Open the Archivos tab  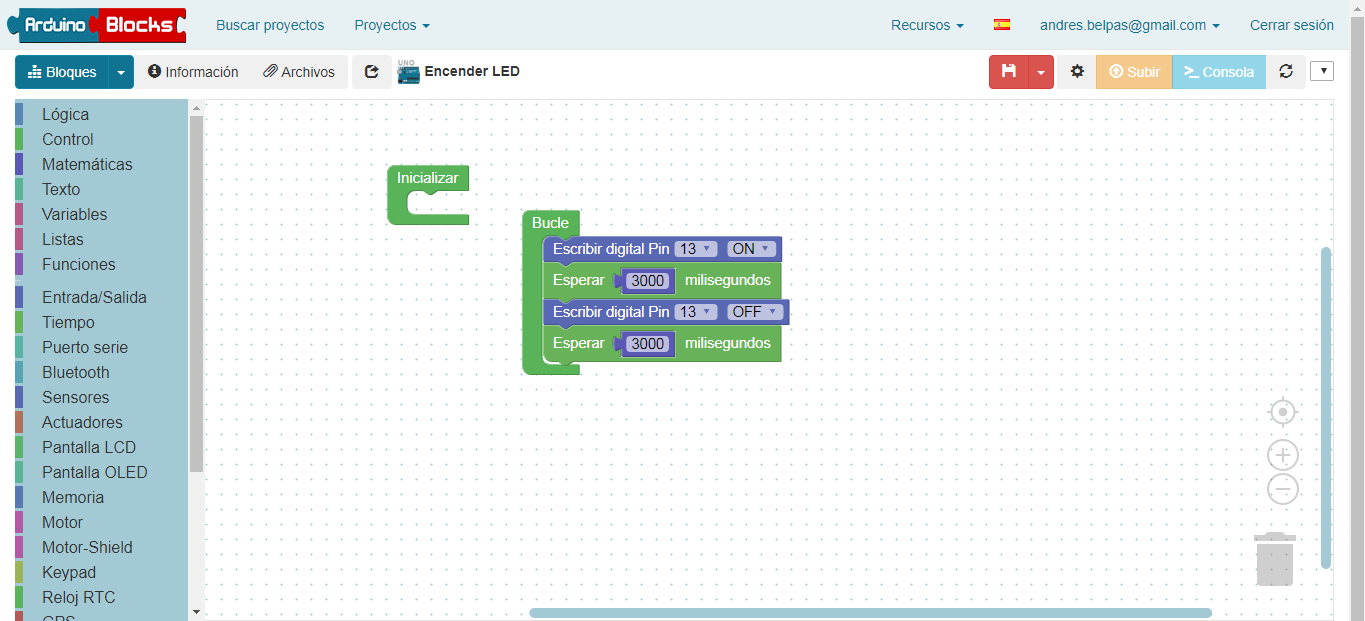pyautogui.click(x=299, y=72)
